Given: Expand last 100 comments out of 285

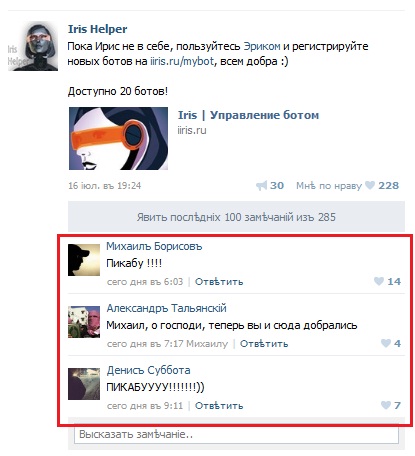Looking at the screenshot, I should click(x=236, y=217).
